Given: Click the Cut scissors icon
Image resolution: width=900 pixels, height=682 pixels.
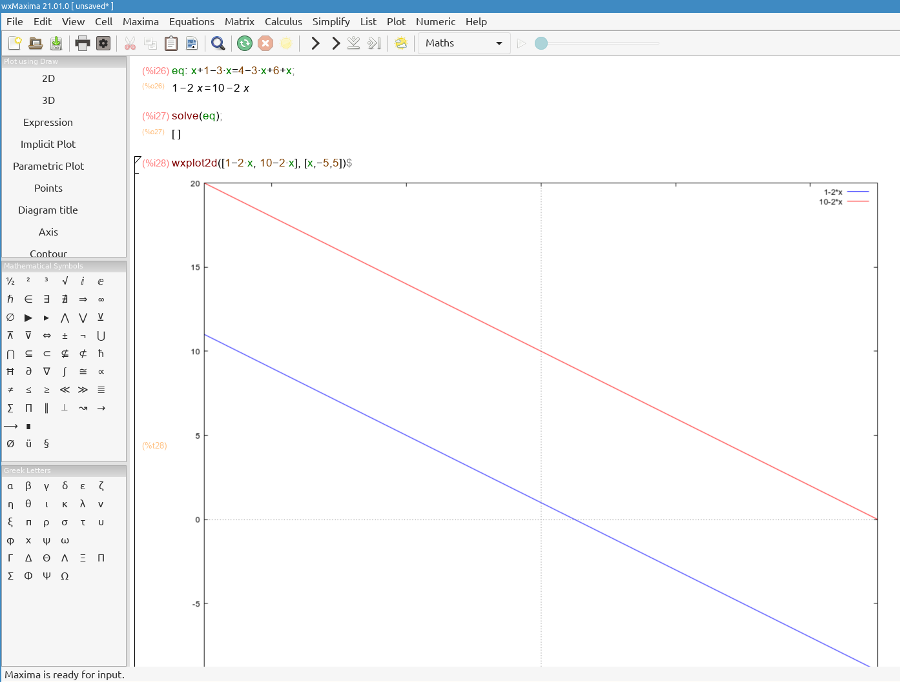Looking at the screenshot, I should [x=129, y=43].
